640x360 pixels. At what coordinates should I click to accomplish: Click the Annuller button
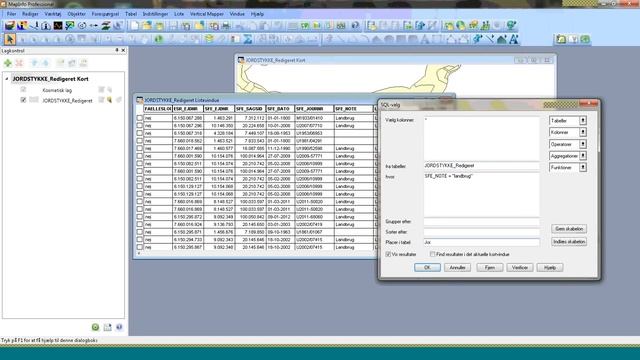pyautogui.click(x=457, y=267)
